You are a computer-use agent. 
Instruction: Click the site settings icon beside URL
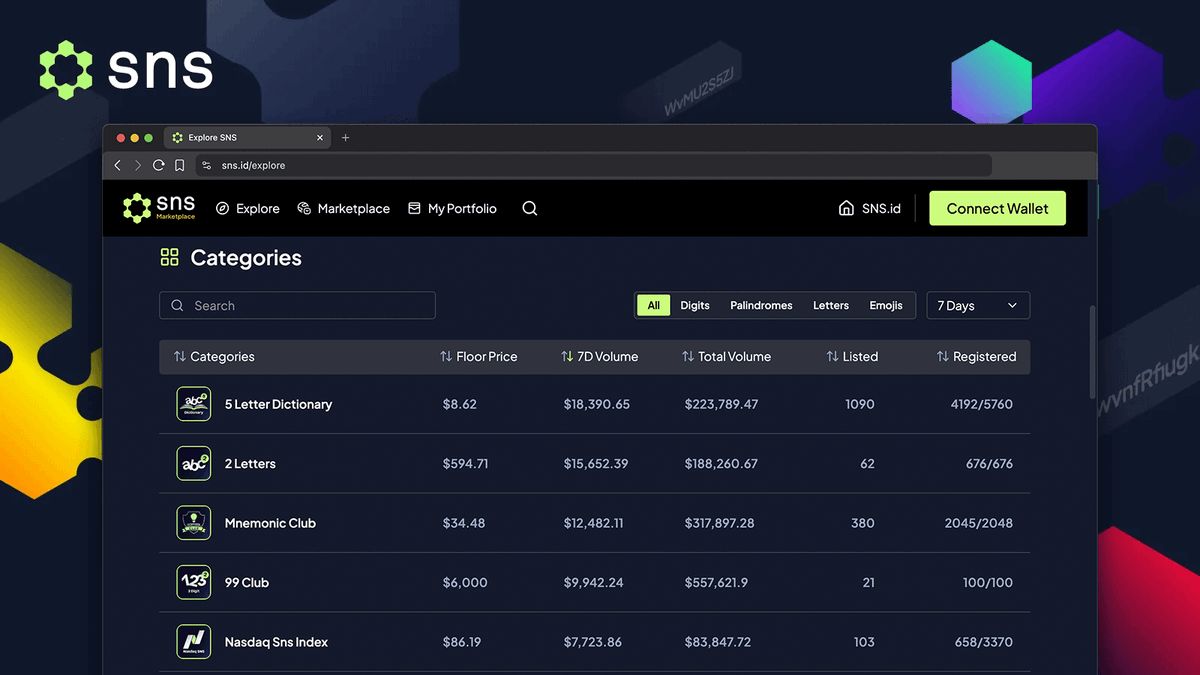click(x=207, y=166)
